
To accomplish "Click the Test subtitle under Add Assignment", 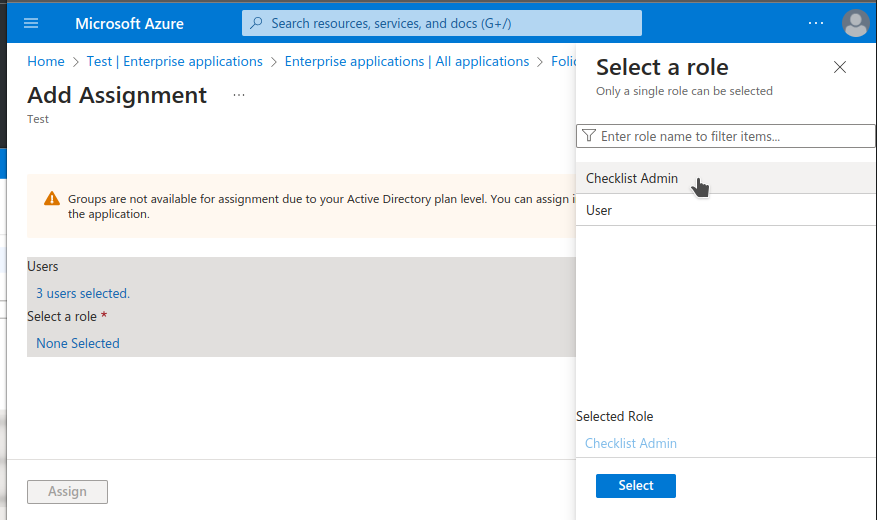I will tap(37, 119).
